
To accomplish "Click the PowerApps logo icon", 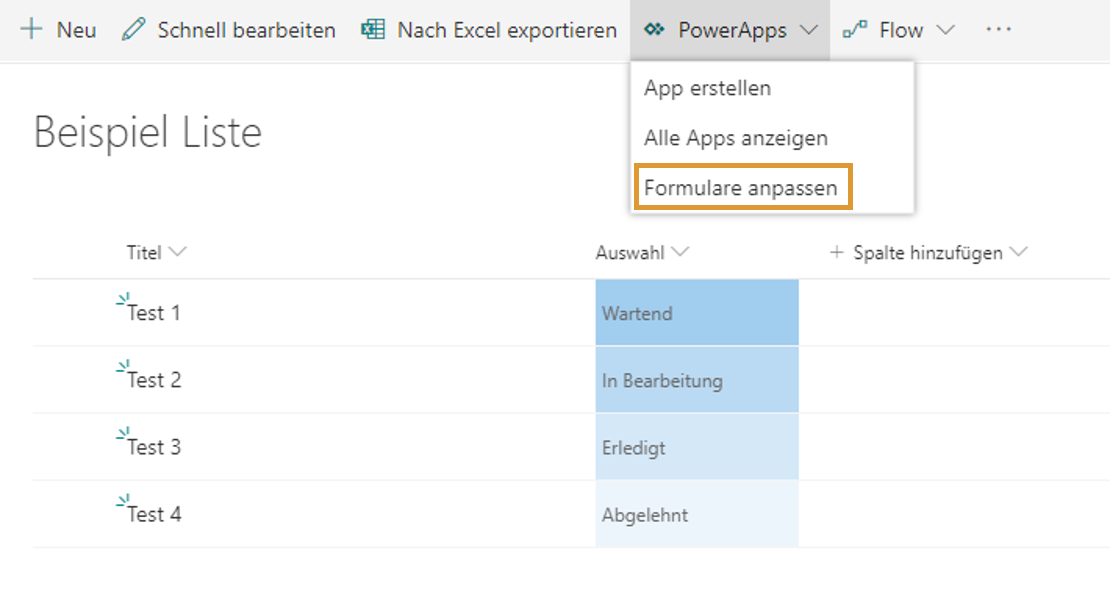I will click(x=655, y=30).
